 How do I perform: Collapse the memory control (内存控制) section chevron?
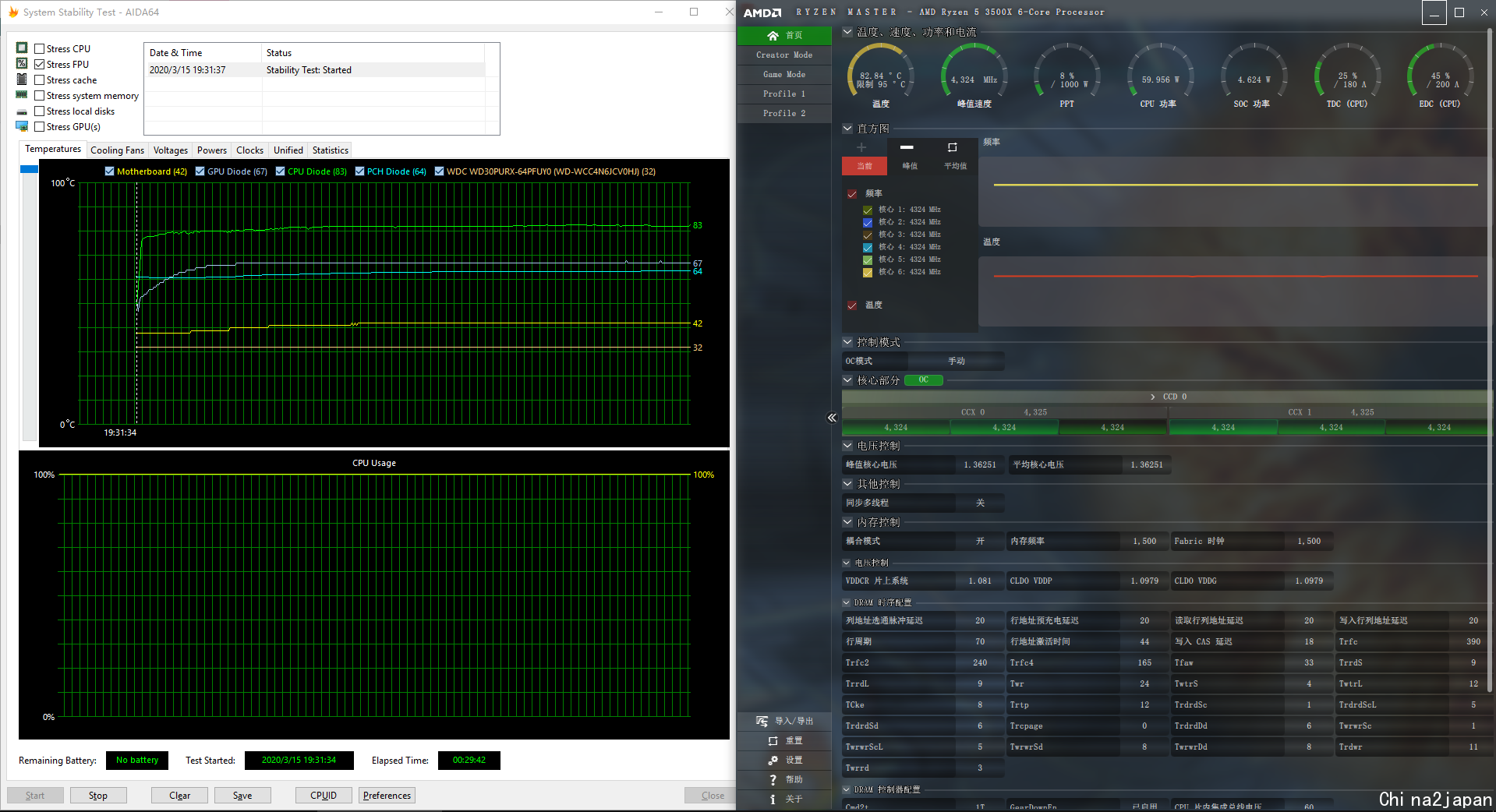[847, 522]
